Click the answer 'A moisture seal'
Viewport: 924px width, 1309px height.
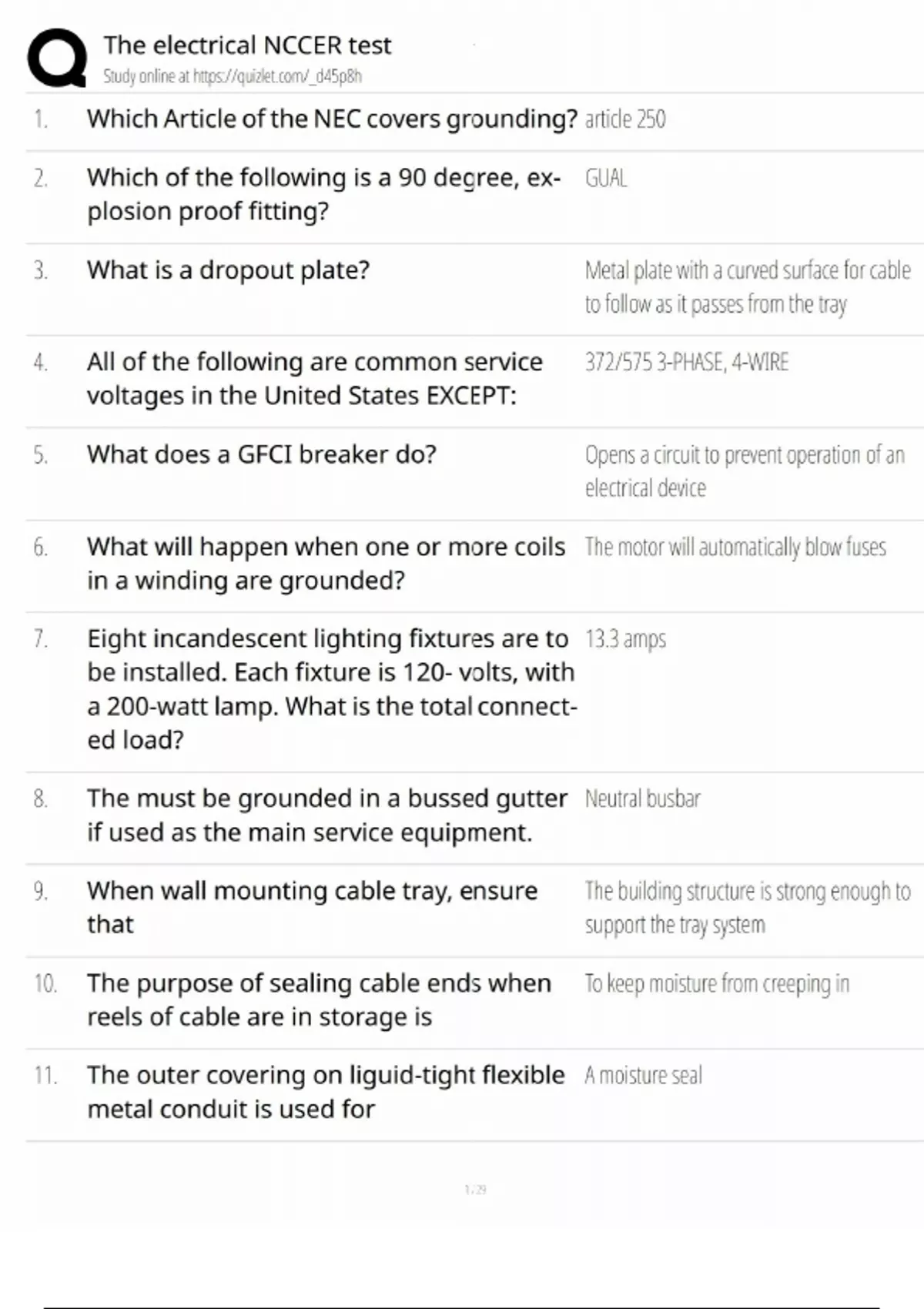[x=643, y=1076]
